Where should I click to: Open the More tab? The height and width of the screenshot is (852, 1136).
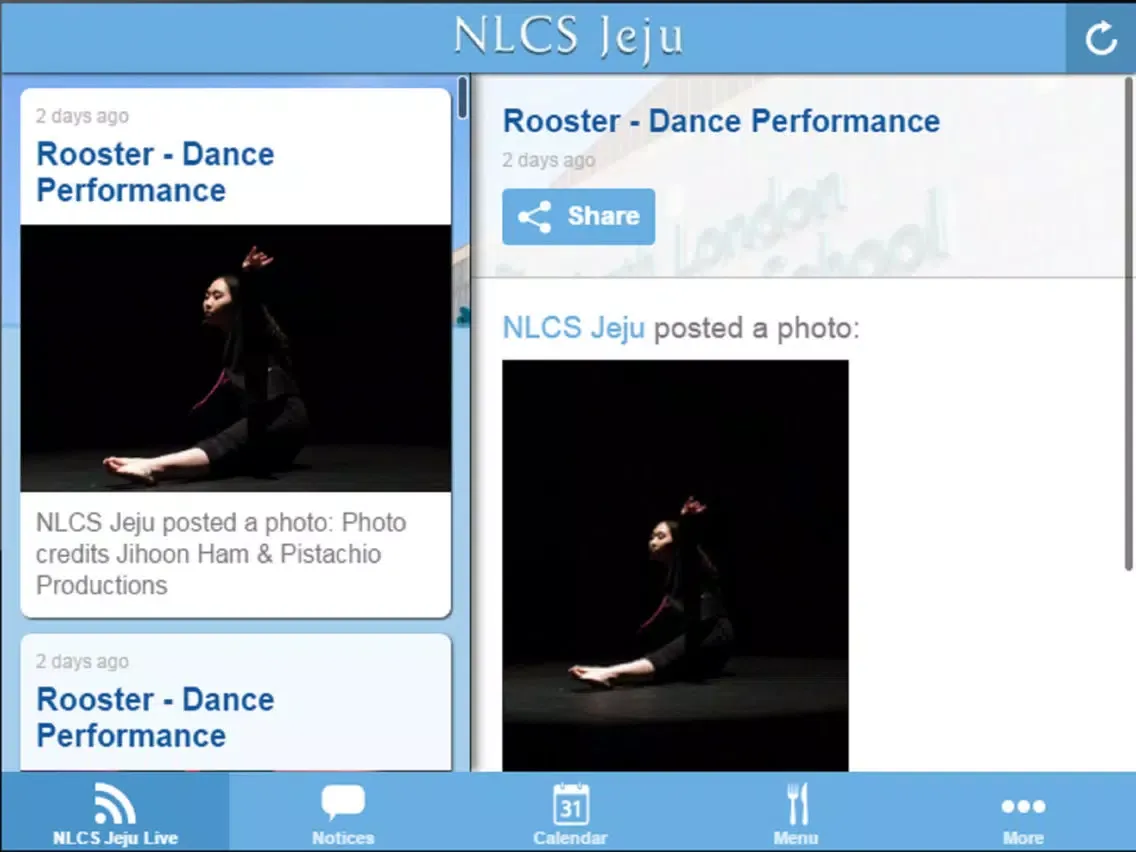click(1022, 811)
